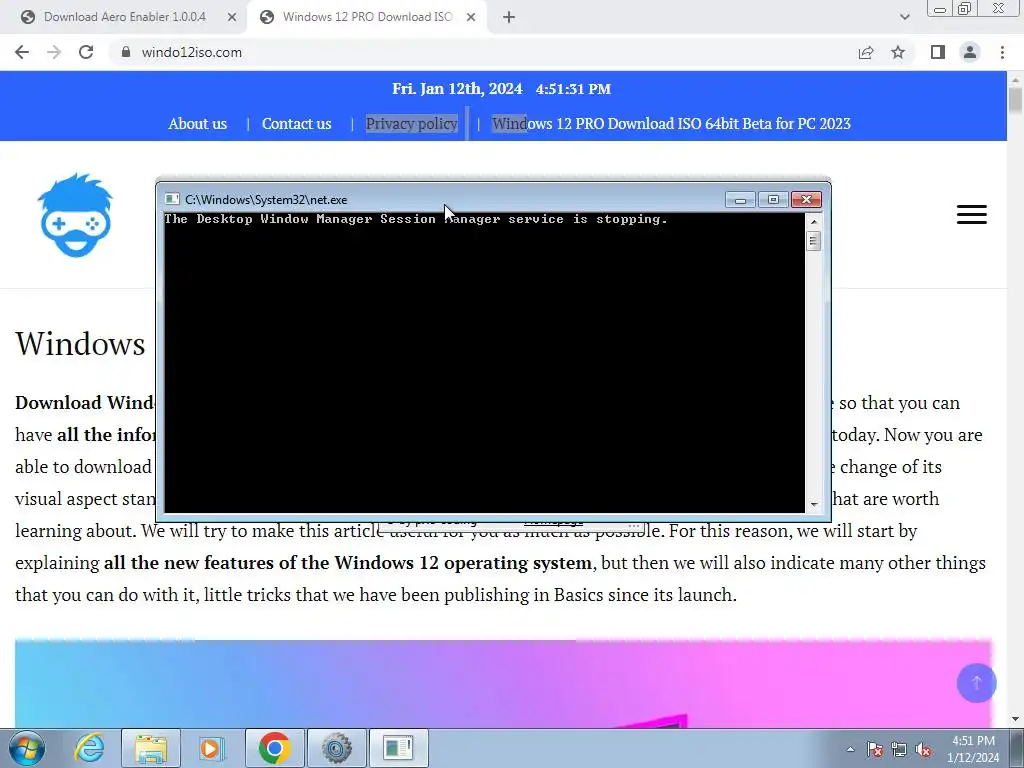Open the Privacy policy link

[x=411, y=123]
